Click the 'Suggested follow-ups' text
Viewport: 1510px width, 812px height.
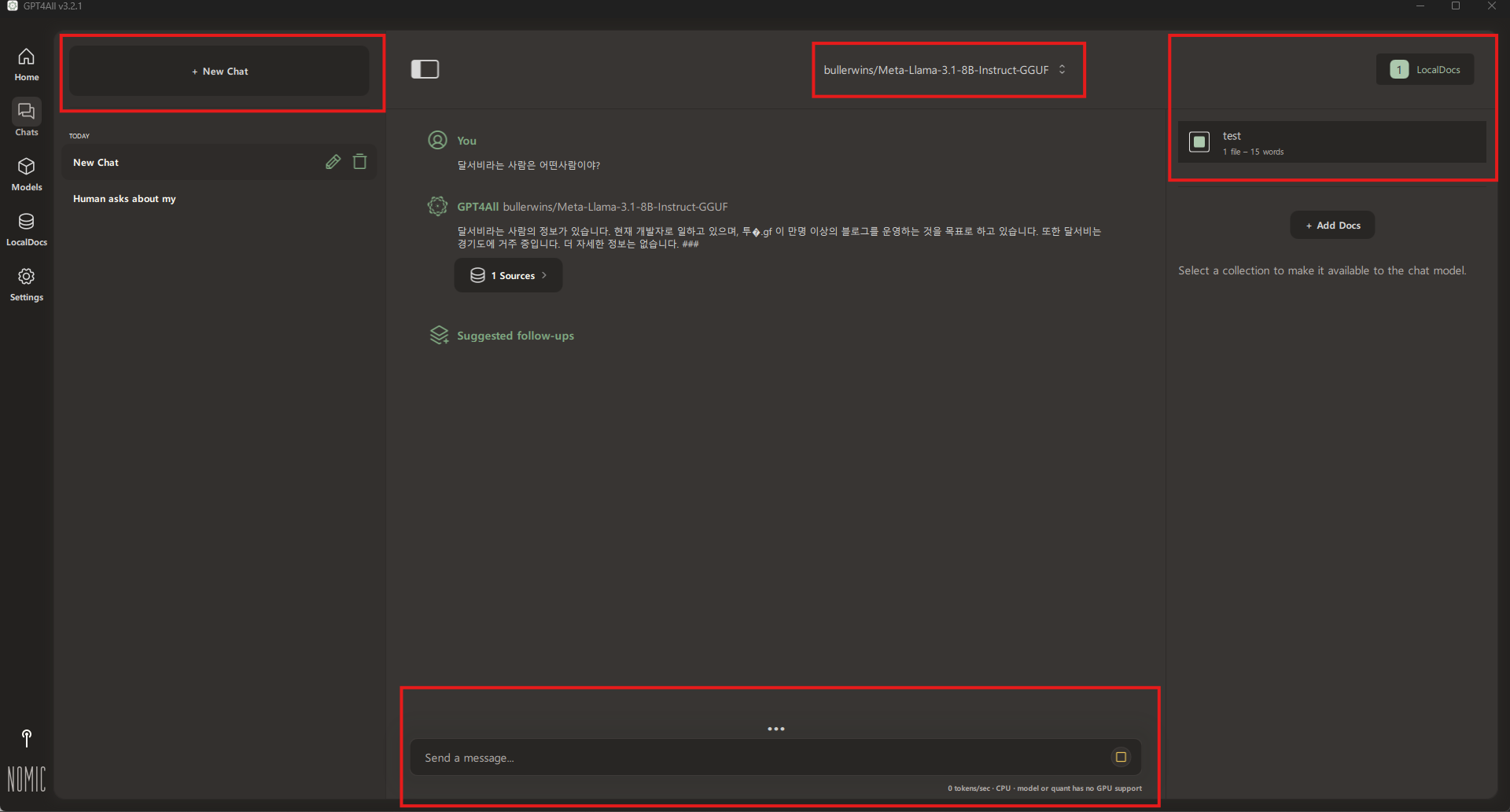point(516,336)
